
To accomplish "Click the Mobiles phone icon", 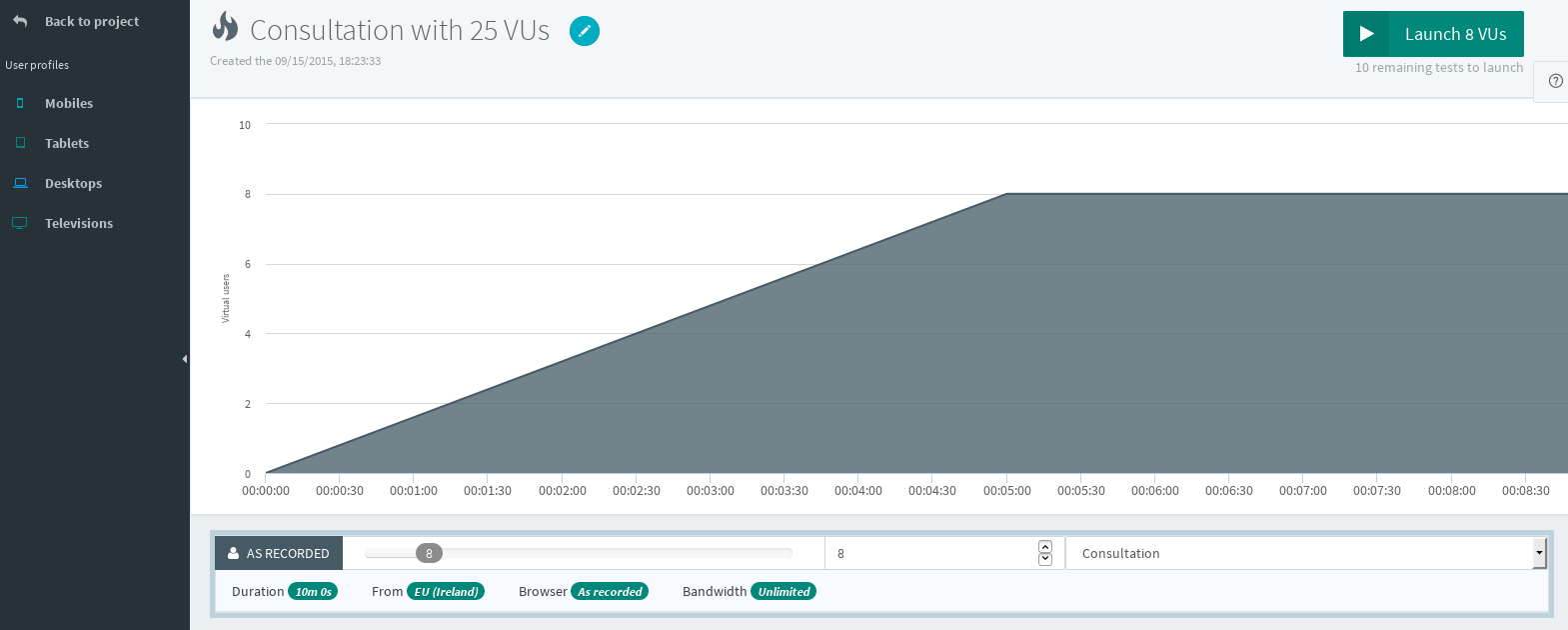I will point(20,103).
